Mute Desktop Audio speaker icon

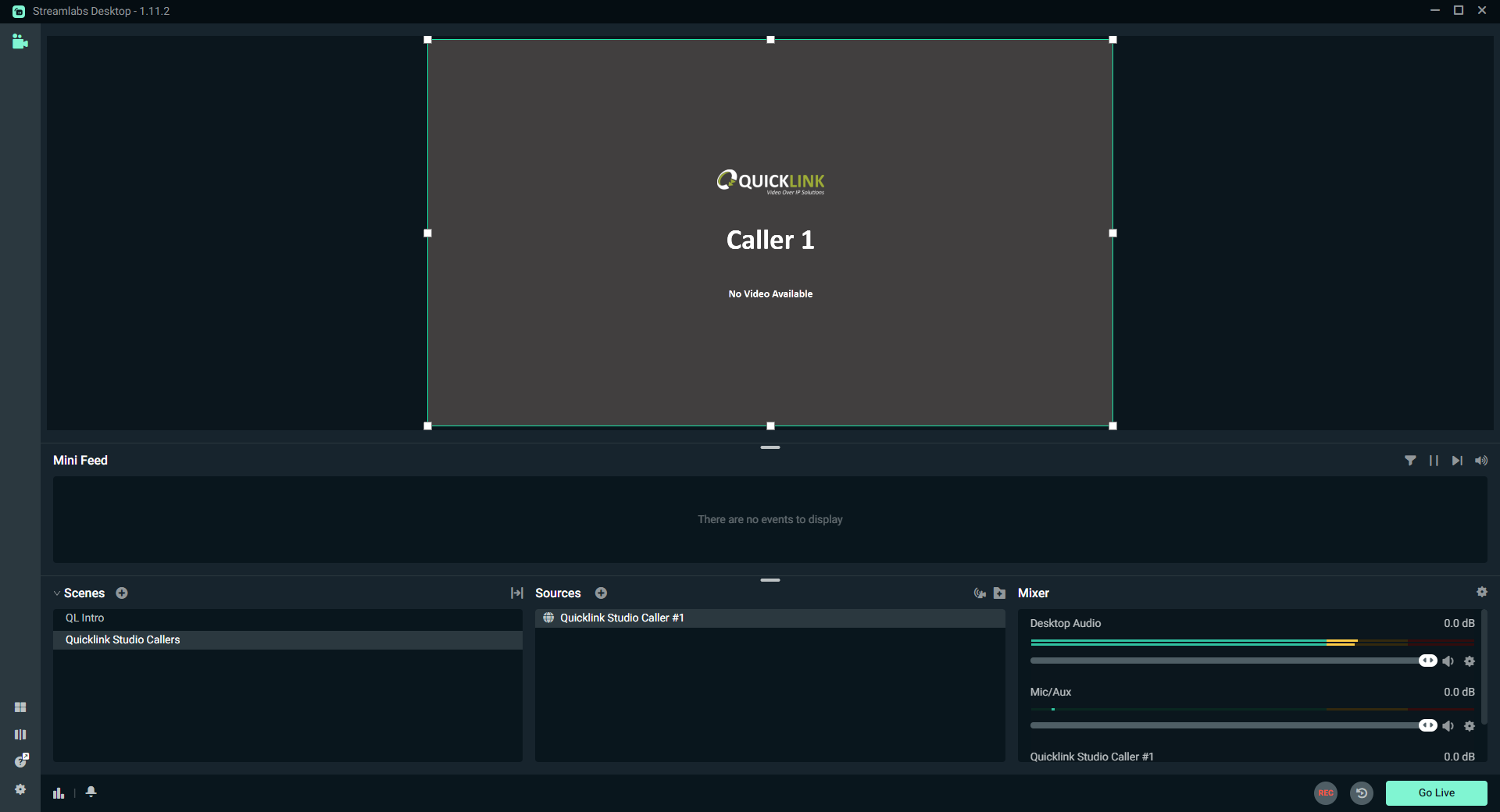click(x=1448, y=661)
